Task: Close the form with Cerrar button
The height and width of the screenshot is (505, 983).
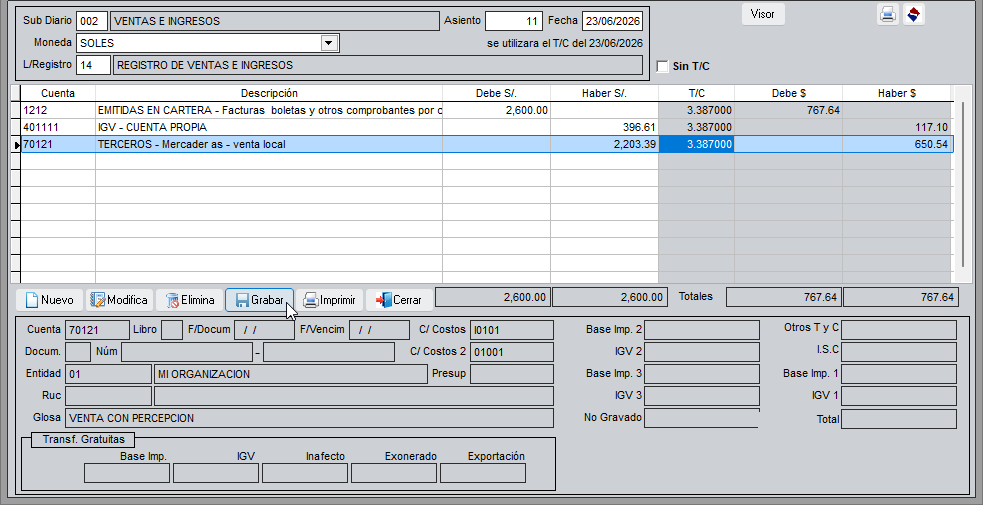Action: [x=399, y=300]
